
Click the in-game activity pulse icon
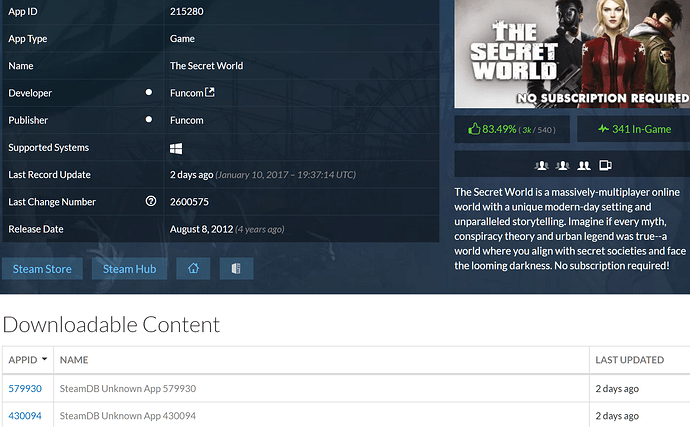coord(603,129)
